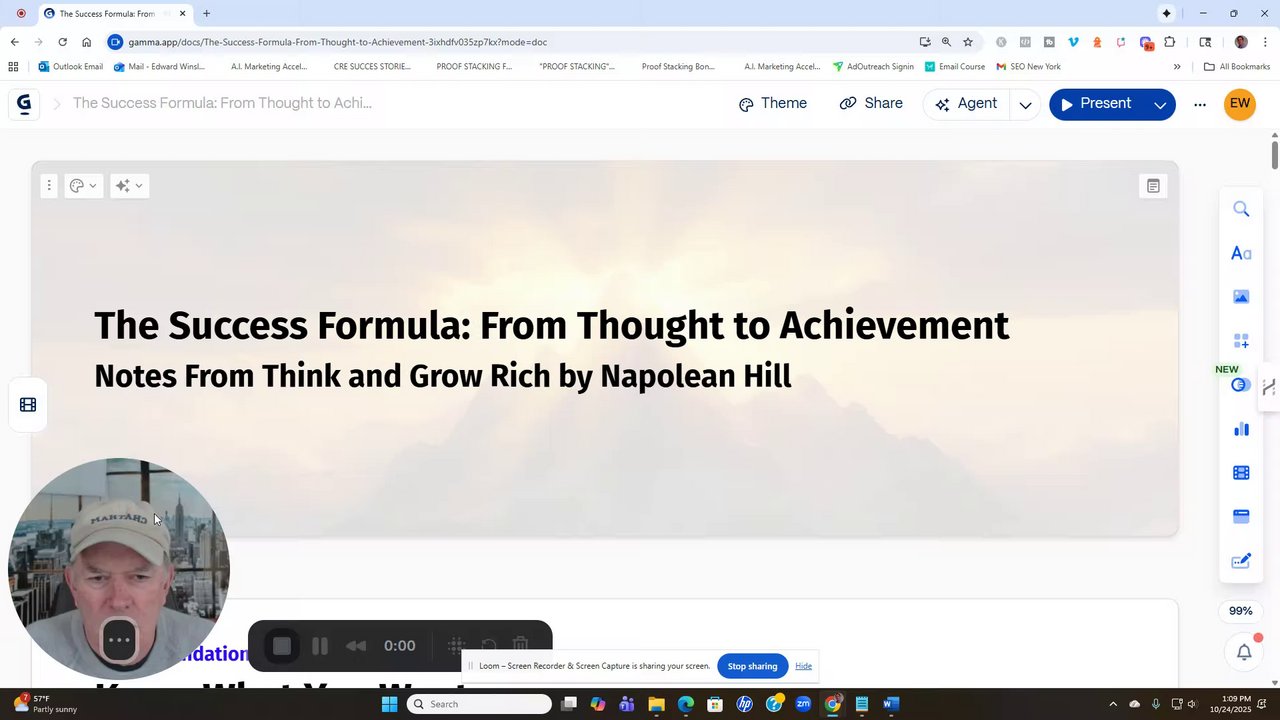Open the All Bookmarks folder

click(x=1237, y=67)
